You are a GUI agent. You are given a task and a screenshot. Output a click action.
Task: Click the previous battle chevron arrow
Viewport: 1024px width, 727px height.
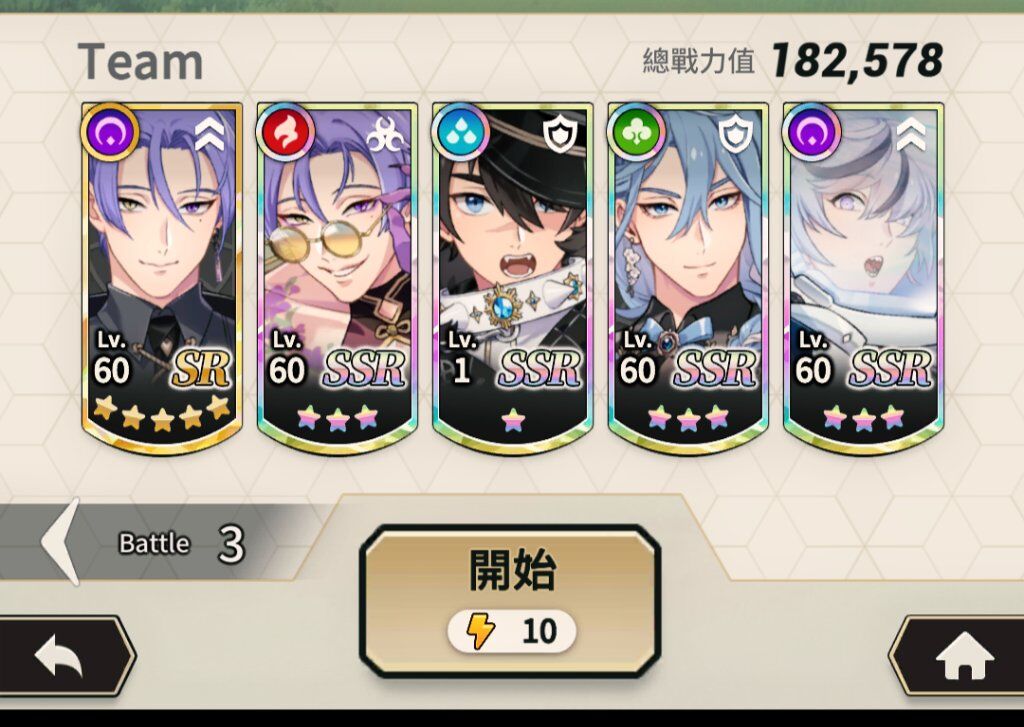tap(61, 541)
